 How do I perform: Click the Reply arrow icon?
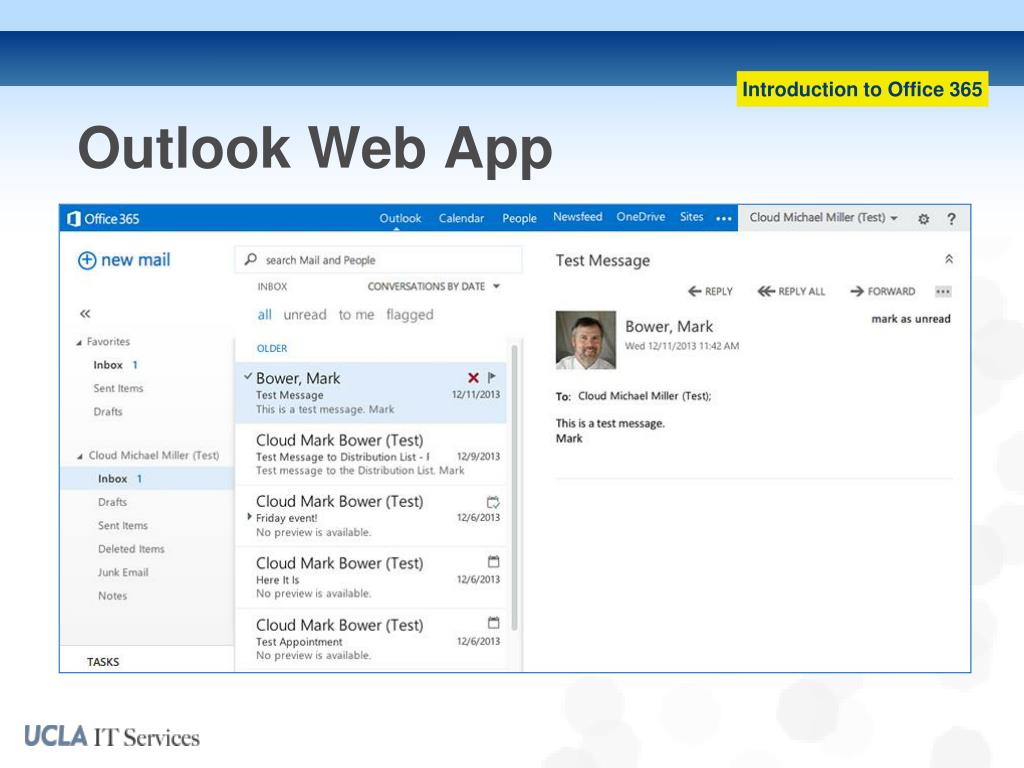tap(695, 291)
